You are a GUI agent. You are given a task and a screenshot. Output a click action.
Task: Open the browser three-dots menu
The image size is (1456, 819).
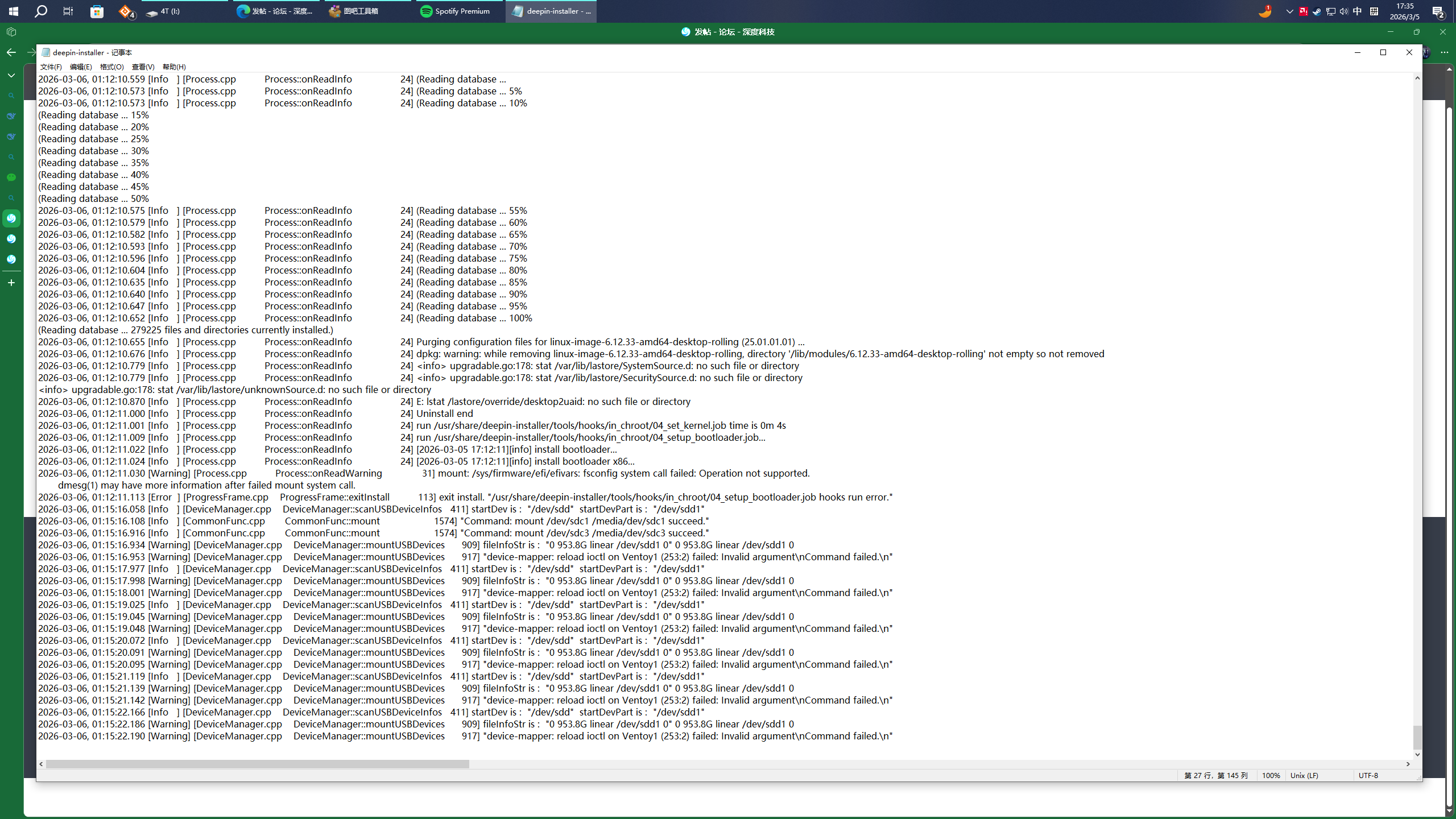1444,52
